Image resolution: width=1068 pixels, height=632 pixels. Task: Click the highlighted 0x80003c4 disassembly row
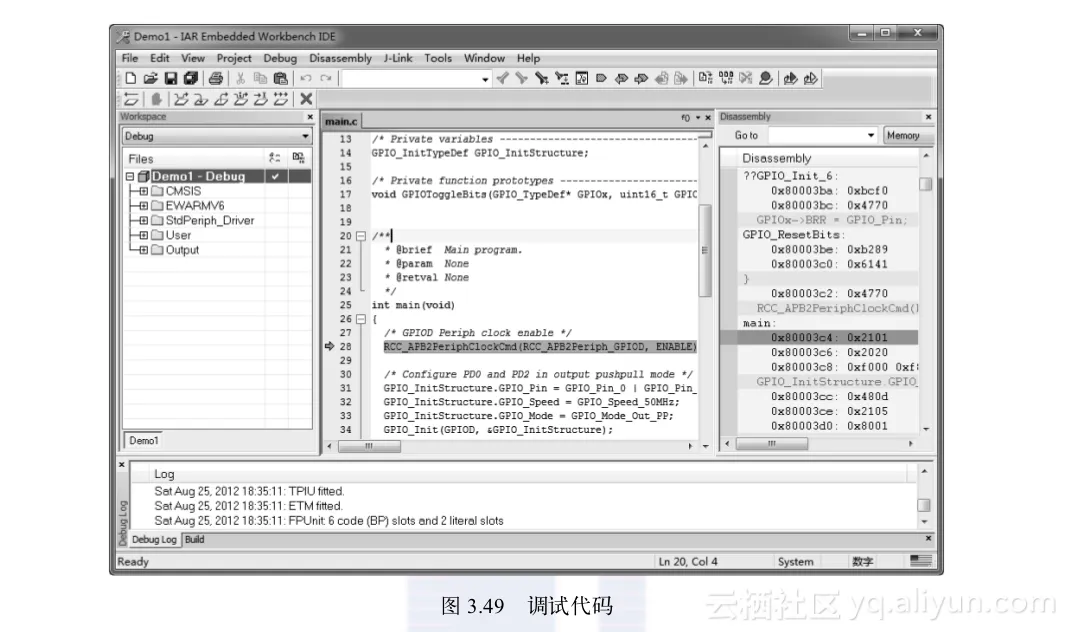pyautogui.click(x=819, y=338)
